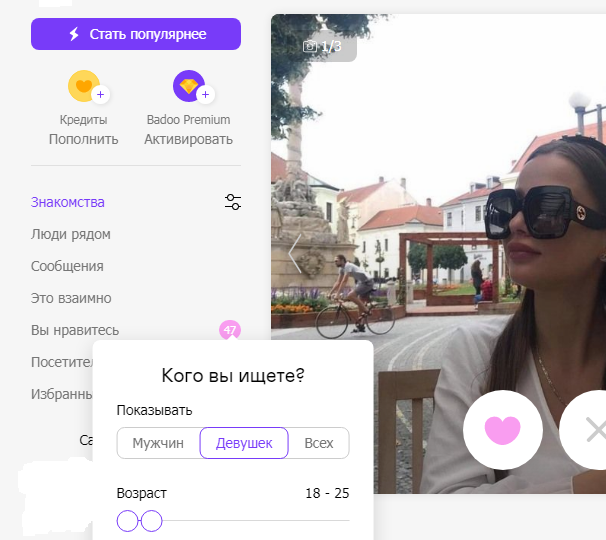
Task: Select Девушек in the filter
Action: pyautogui.click(x=244, y=443)
